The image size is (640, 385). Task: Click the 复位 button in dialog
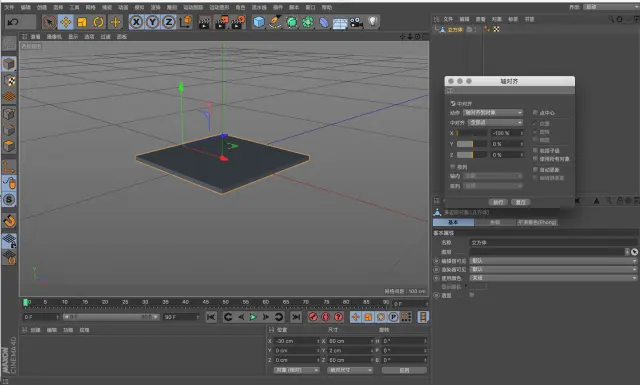click(x=520, y=202)
